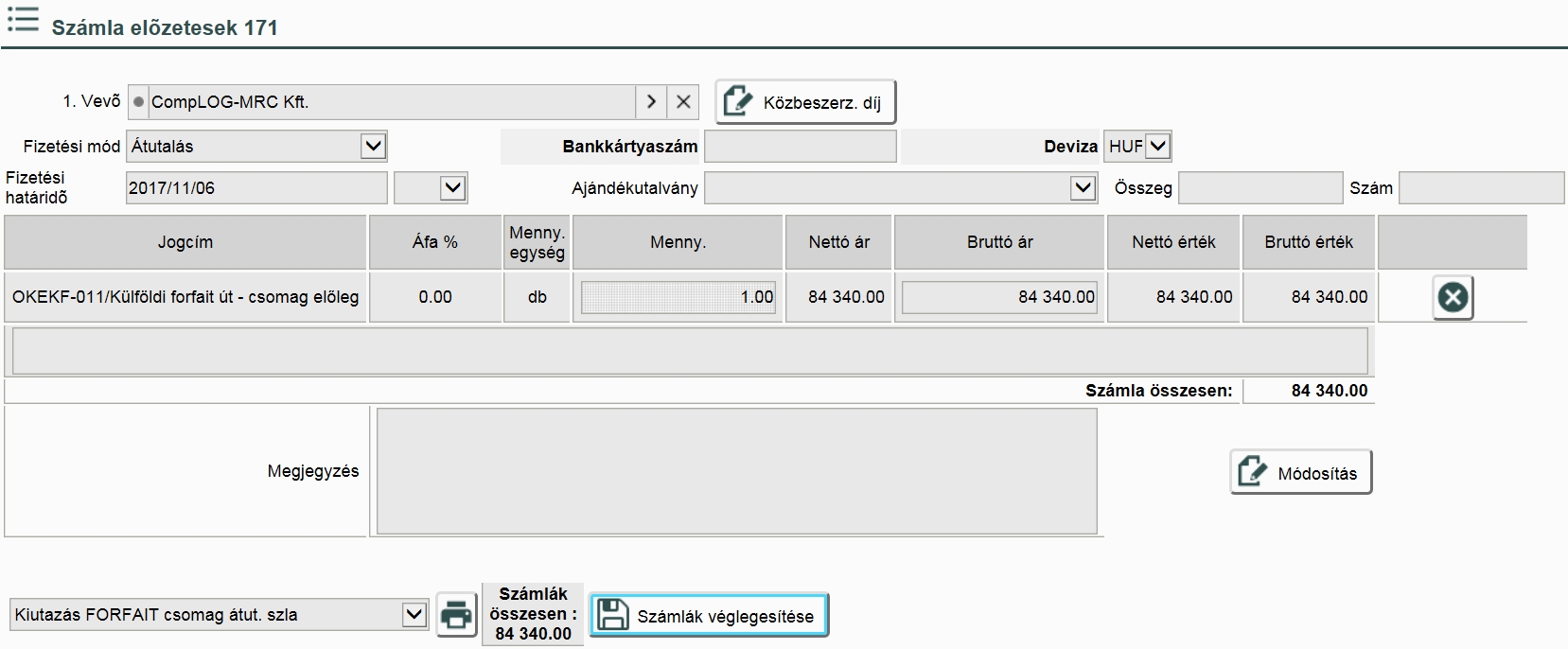Open the Ajándékutalvány dropdown
Viewport: 1568px width, 649px height.
1083,188
